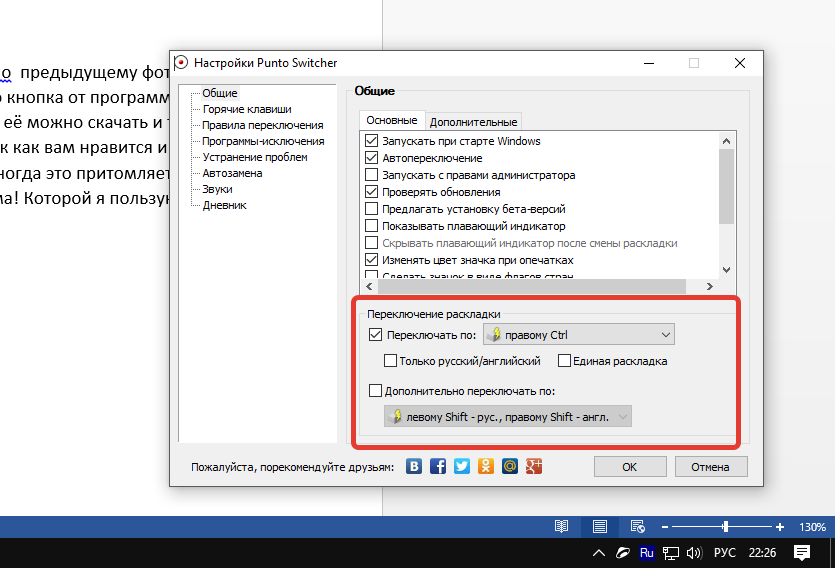
Task: Switch to Web Layout view icon
Action: point(637,526)
